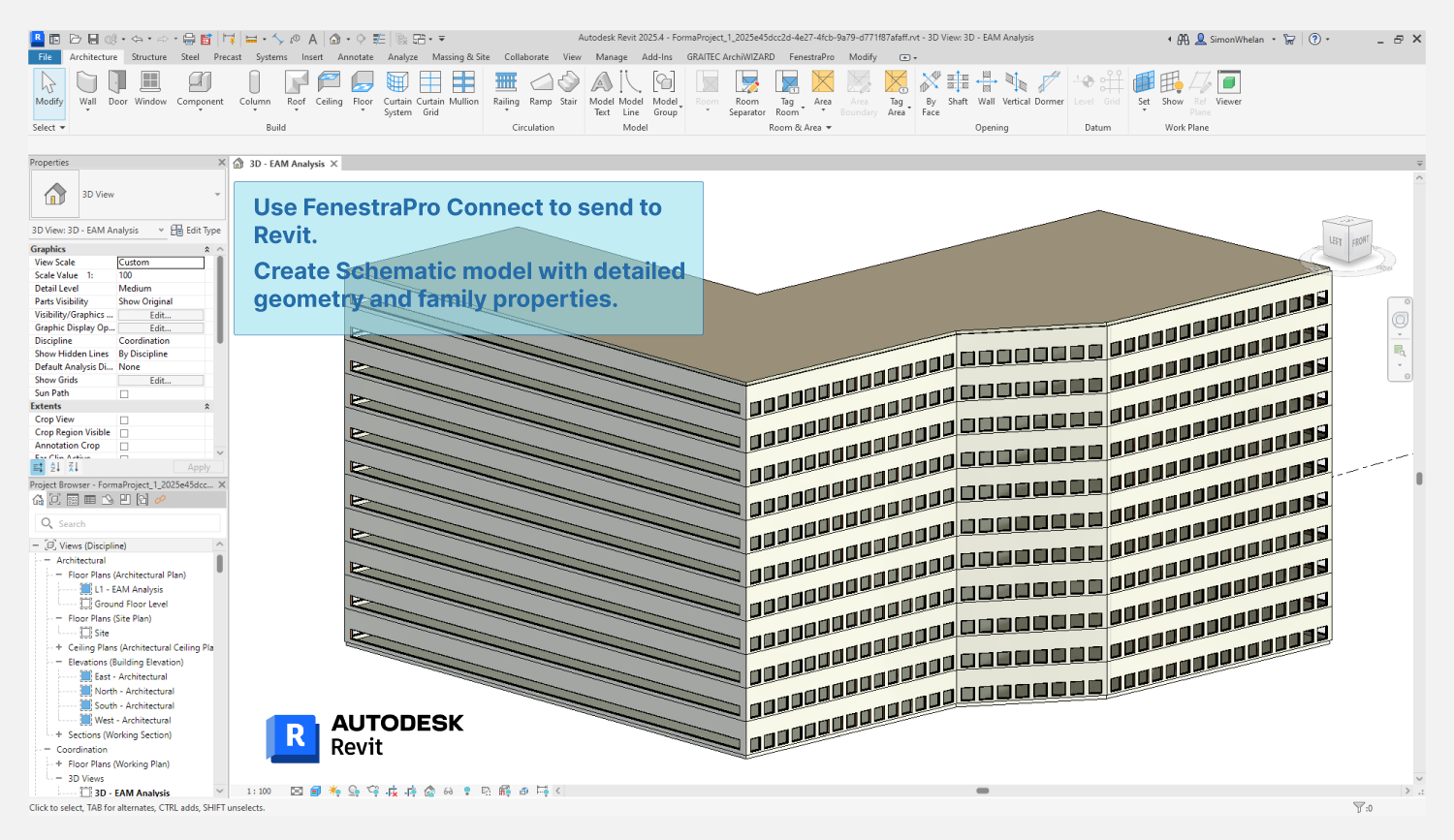The height and width of the screenshot is (840, 1454).
Task: Select the Column tool
Action: [255, 89]
